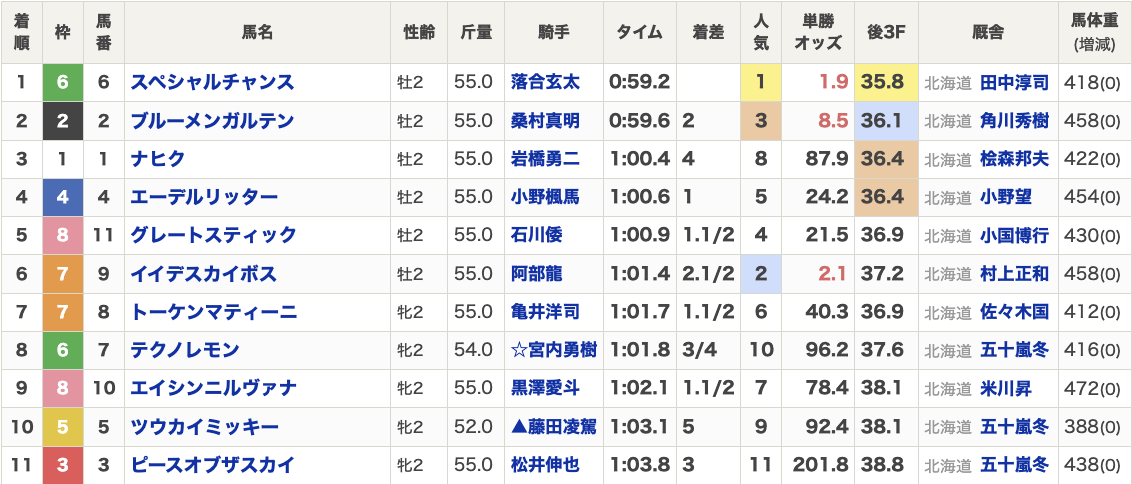The height and width of the screenshot is (484, 1132).
Task: Click the yellow frame 5 cell
Action: point(62,427)
